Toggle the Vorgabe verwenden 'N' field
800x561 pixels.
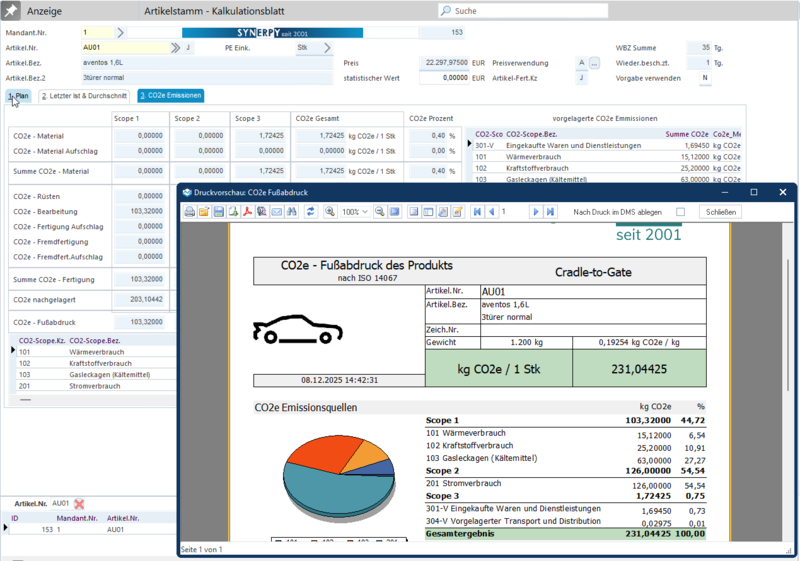[705, 77]
